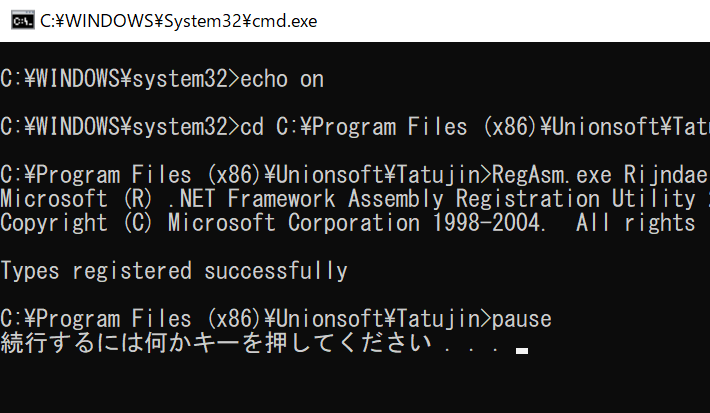Click the '1998-2004' year text
Screen dimensions: 710x413
[x=487, y=223]
